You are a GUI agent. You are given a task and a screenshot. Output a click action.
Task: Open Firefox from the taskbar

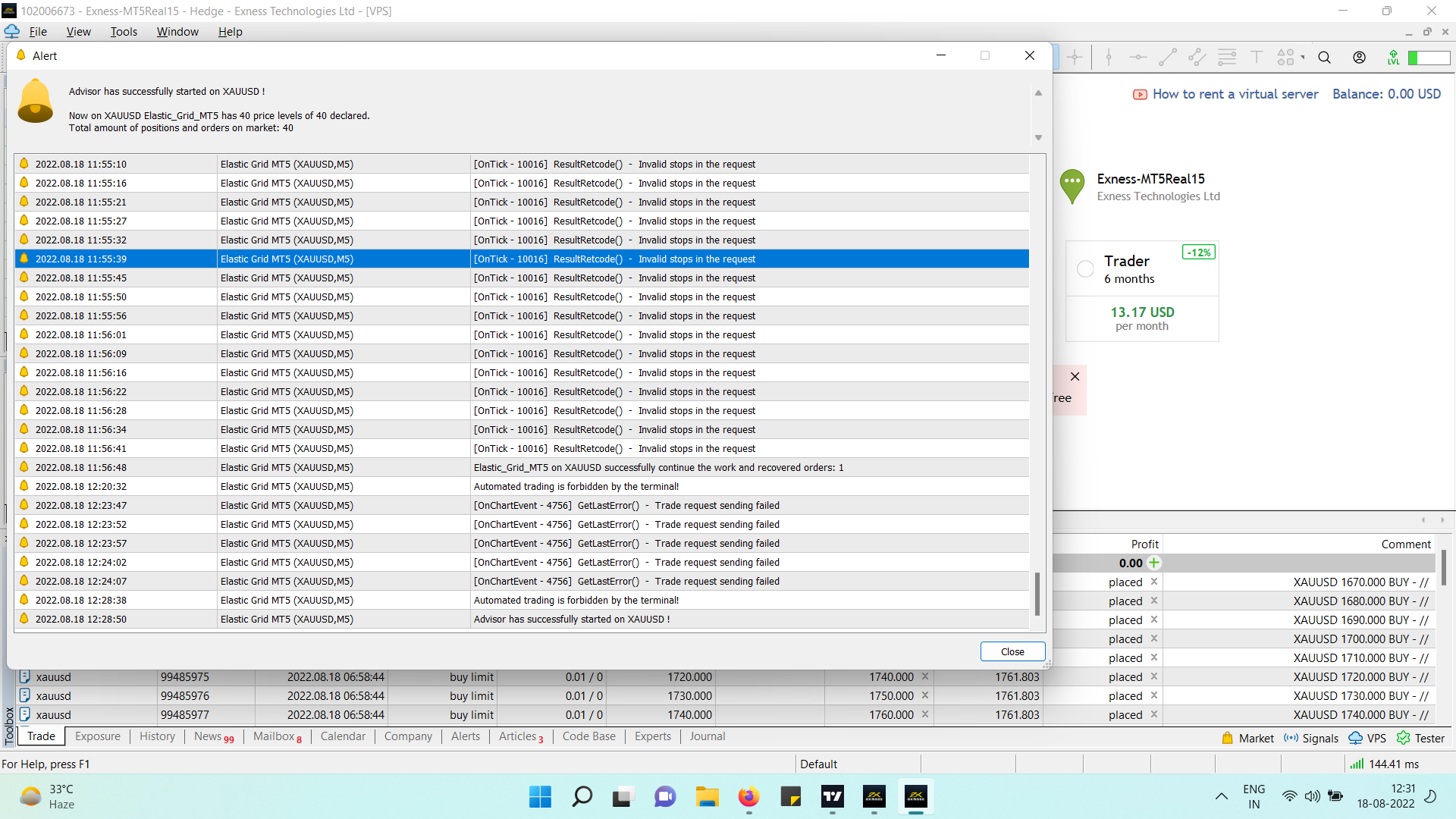click(748, 797)
